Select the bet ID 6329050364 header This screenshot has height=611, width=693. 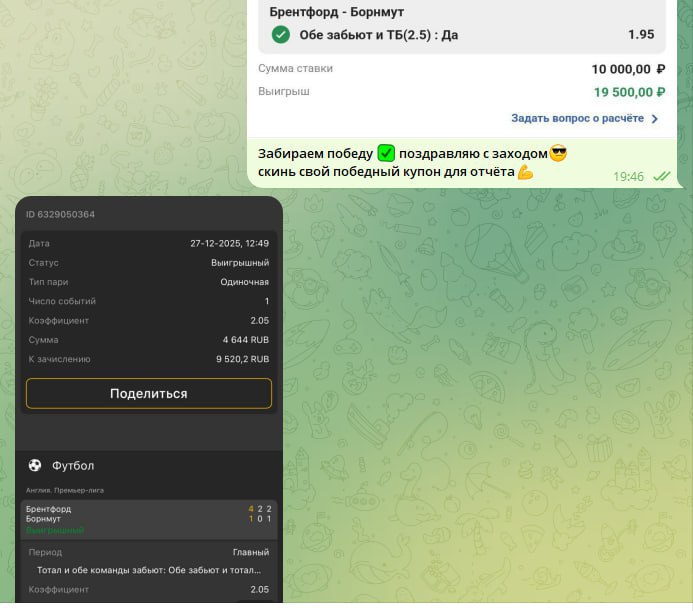pos(60,215)
